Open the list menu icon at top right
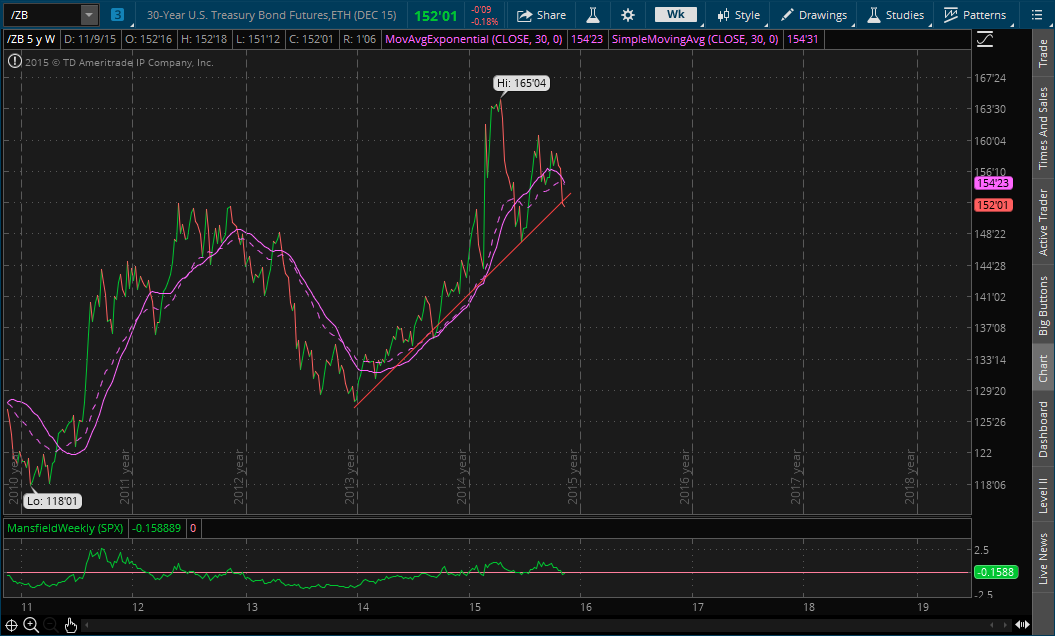 tap(1037, 15)
